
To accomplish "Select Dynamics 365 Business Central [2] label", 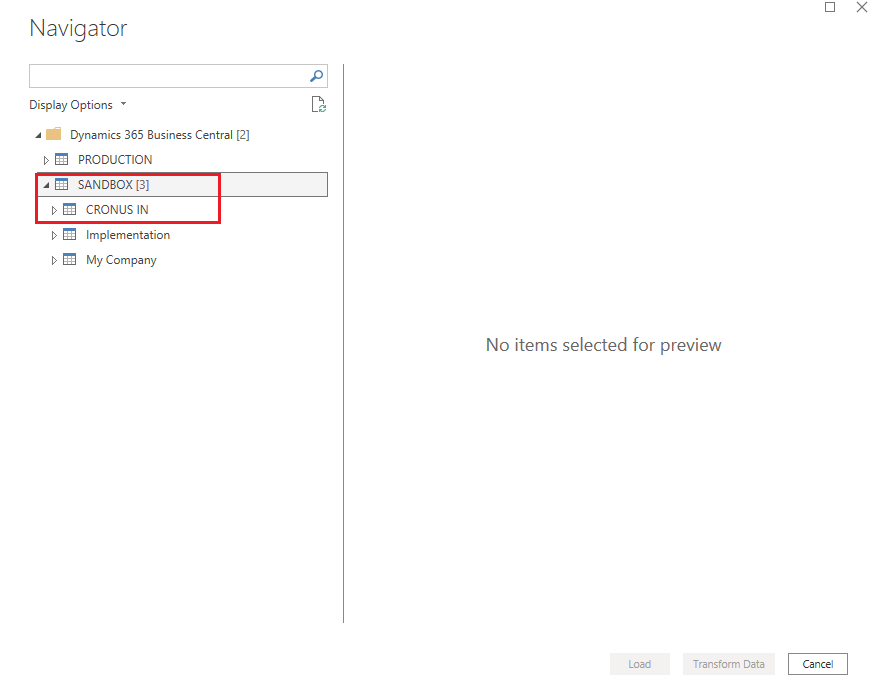I will 160,135.
